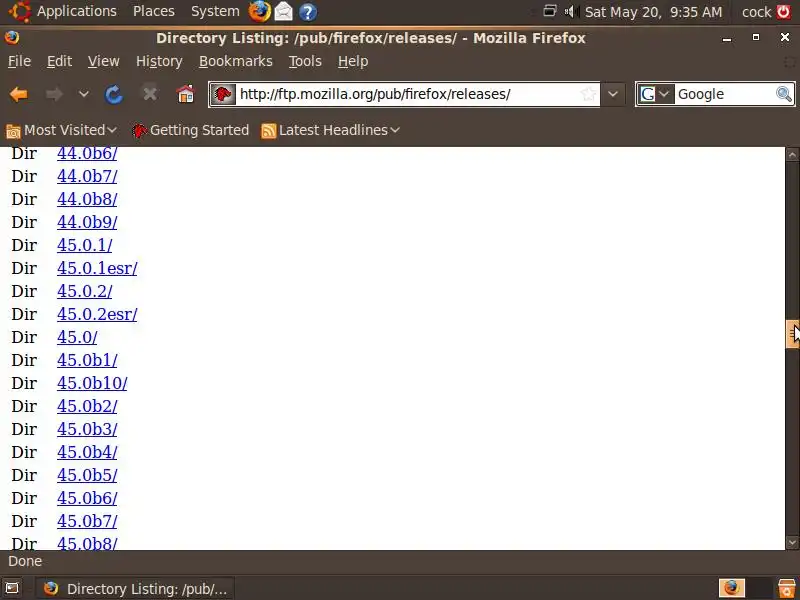Click the search magnifier icon

pyautogui.click(x=784, y=94)
